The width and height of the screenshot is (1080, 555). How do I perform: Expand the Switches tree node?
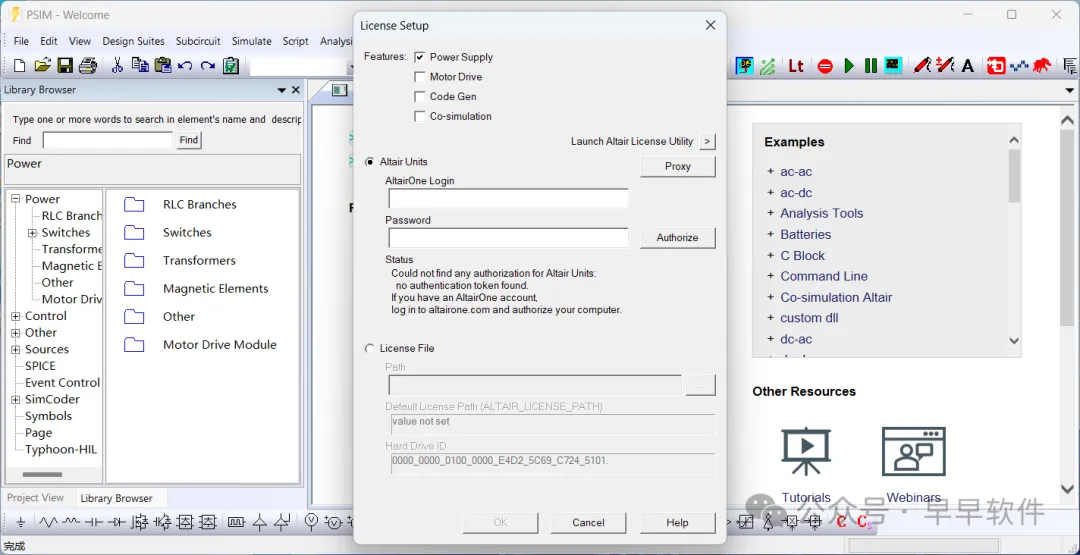(x=32, y=233)
